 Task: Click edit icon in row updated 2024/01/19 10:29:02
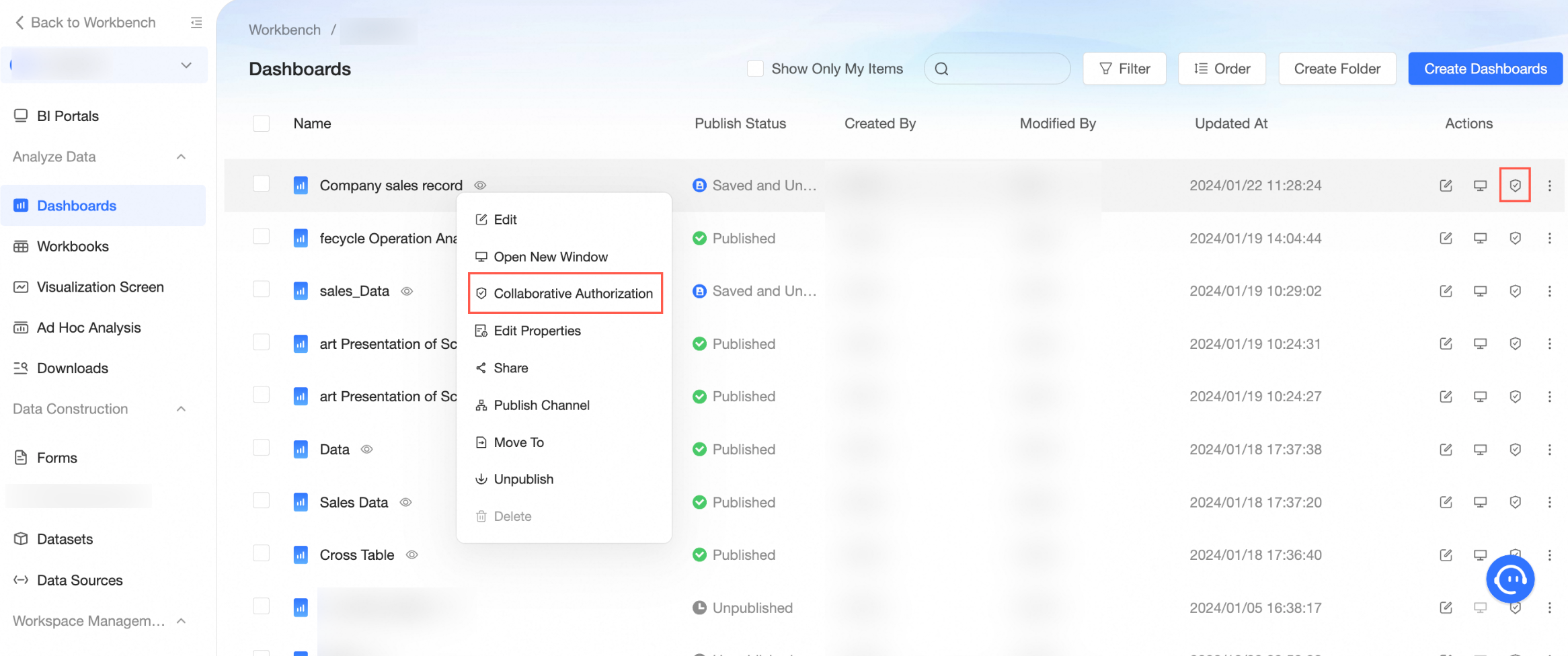click(x=1446, y=291)
